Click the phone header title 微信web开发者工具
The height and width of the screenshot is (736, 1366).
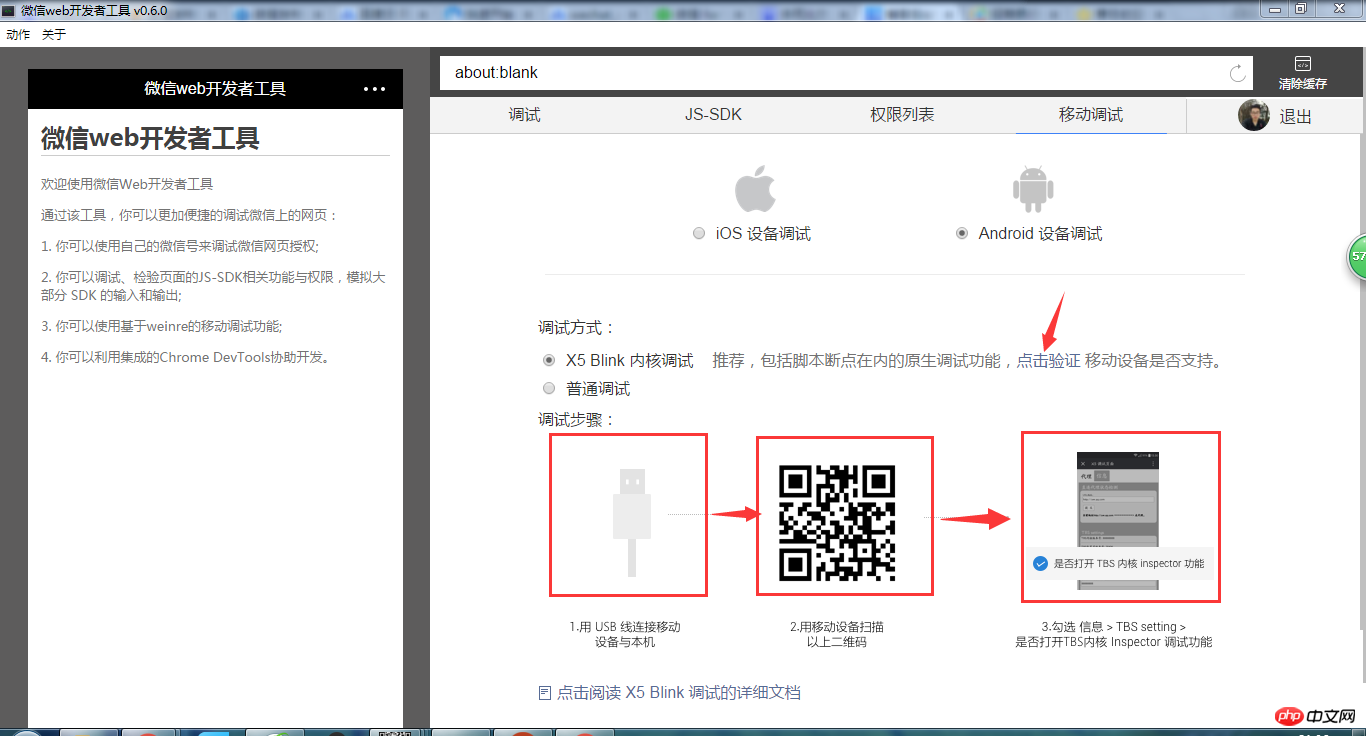click(215, 89)
